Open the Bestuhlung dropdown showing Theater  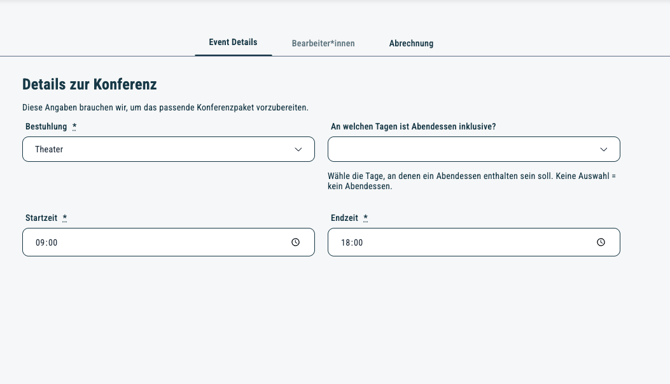pos(168,149)
